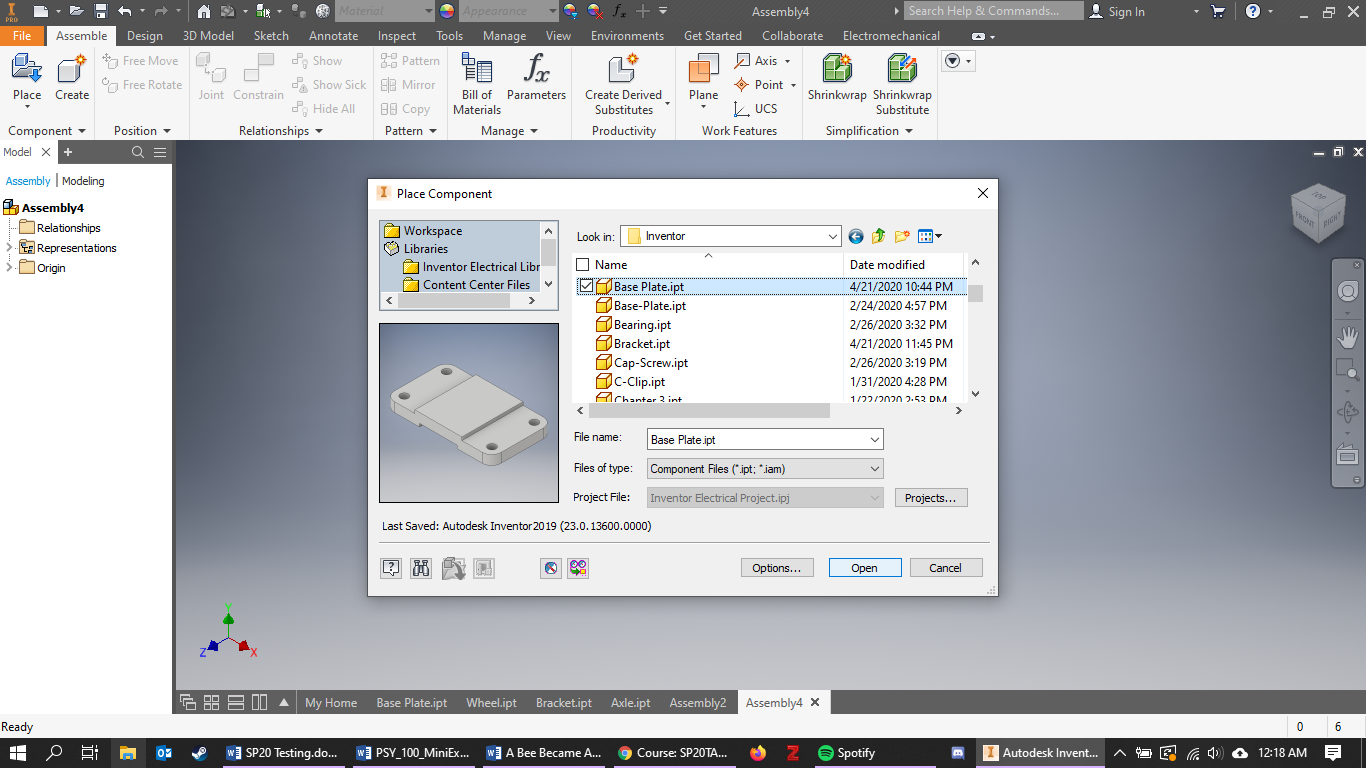This screenshot has width=1366, height=768.
Task: Click the Base Plate preview thumbnail
Action: point(469,413)
